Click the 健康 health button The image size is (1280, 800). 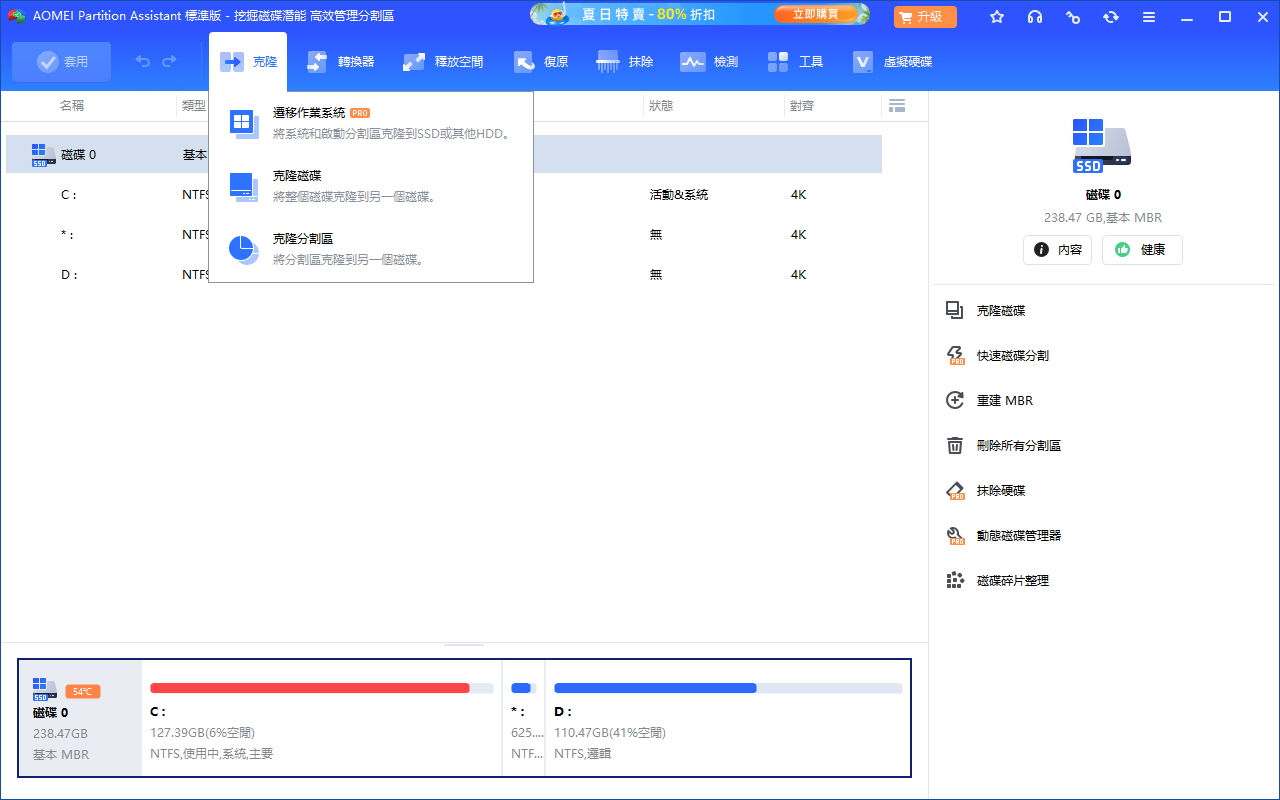pyautogui.click(x=1142, y=250)
